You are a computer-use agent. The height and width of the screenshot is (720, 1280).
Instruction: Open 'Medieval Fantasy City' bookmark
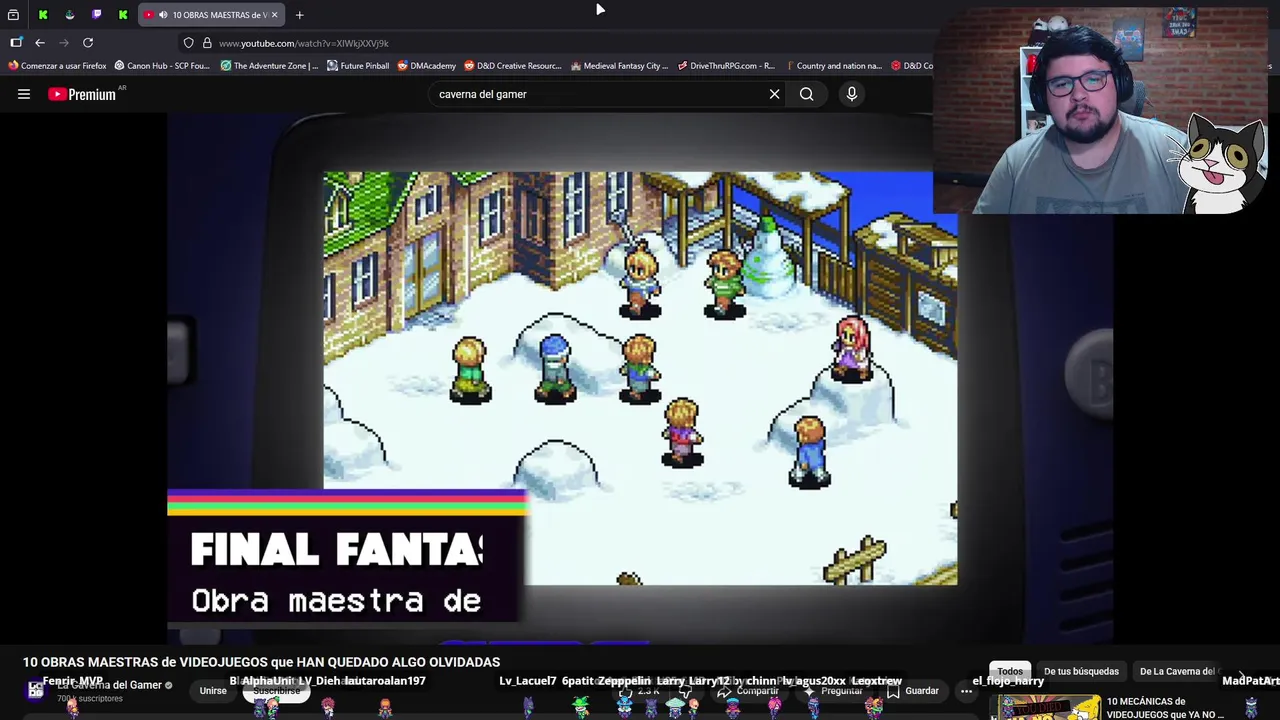619,66
